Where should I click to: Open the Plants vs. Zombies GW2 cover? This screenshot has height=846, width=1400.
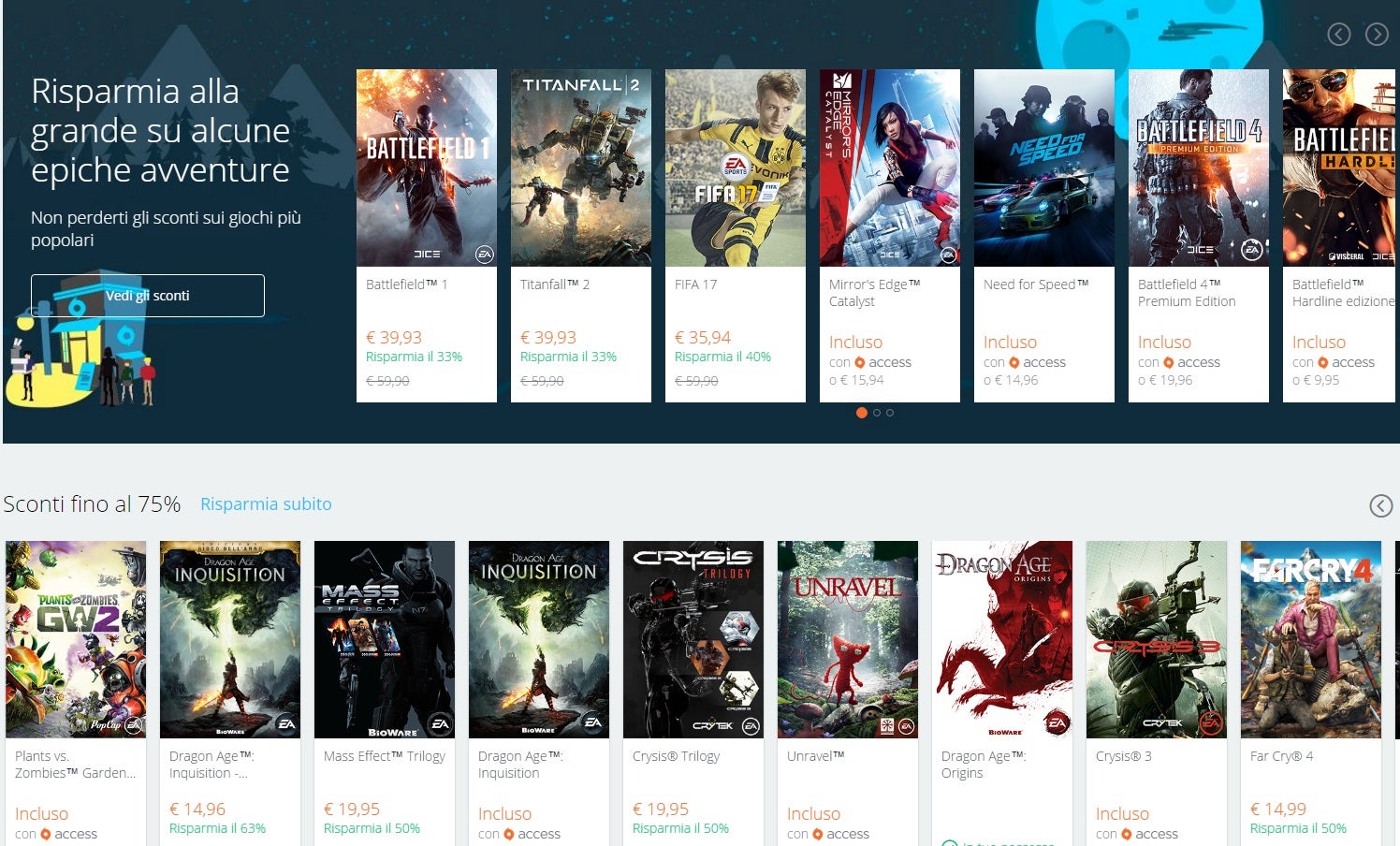[76, 639]
